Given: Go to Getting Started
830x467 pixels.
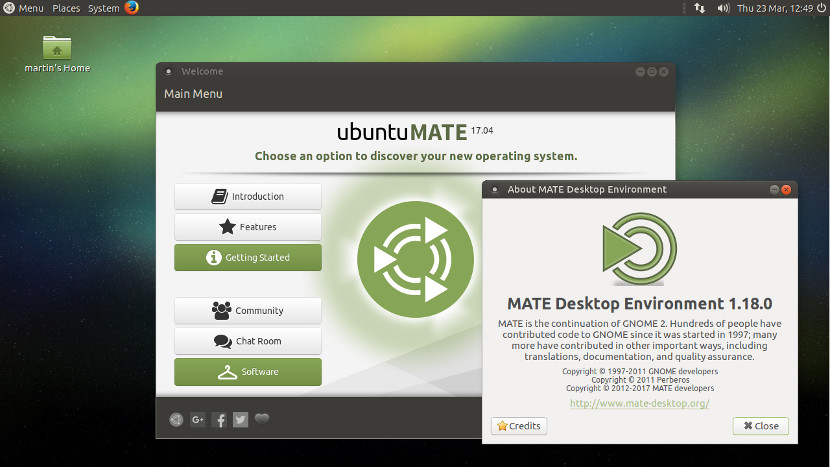Looking at the screenshot, I should pyautogui.click(x=248, y=258).
